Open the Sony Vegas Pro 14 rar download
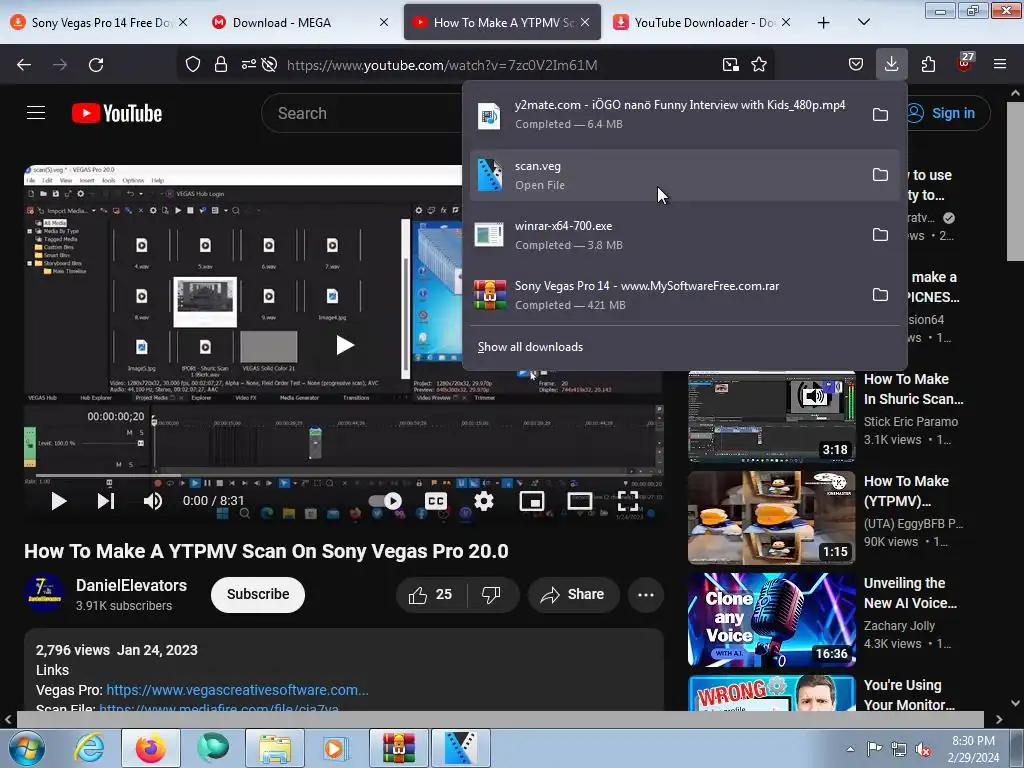1024x768 pixels. (666, 295)
